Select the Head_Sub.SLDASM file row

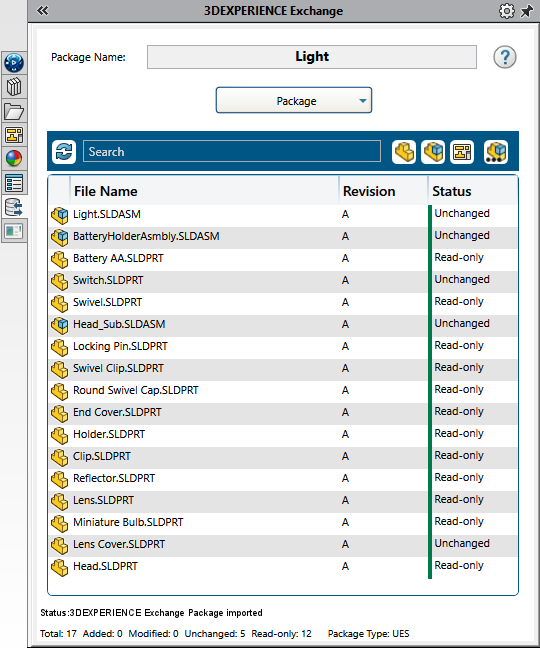coord(283,324)
